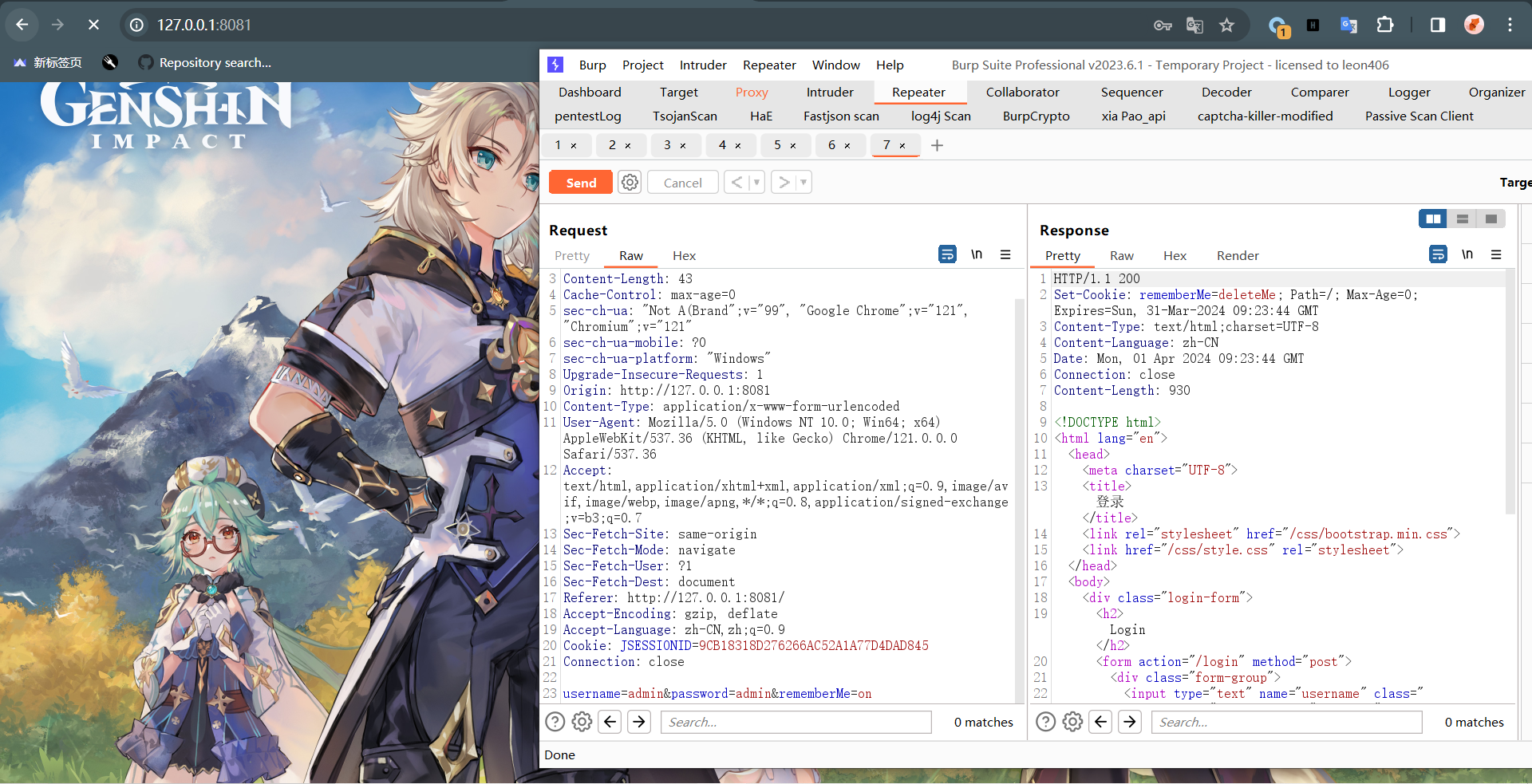Click Response search next-match arrow
Screen dimensions: 1532x784
(1130, 722)
